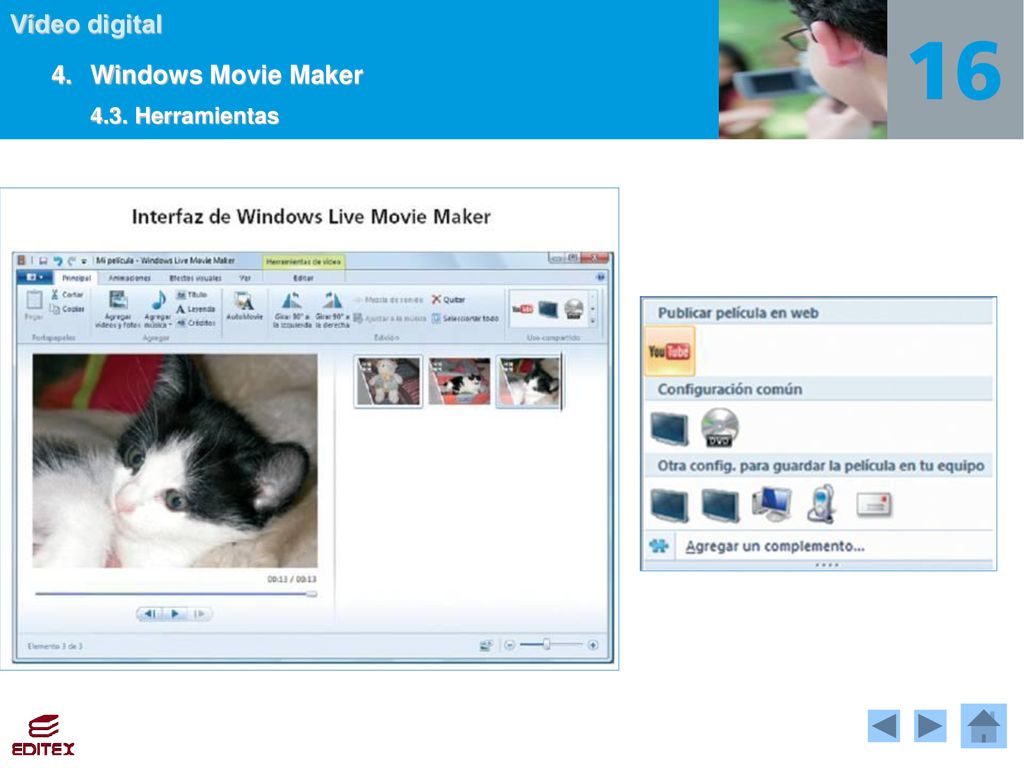Click the desktop computer icon under Otra config.
Screen dimensions: 1024x768
tap(772, 504)
